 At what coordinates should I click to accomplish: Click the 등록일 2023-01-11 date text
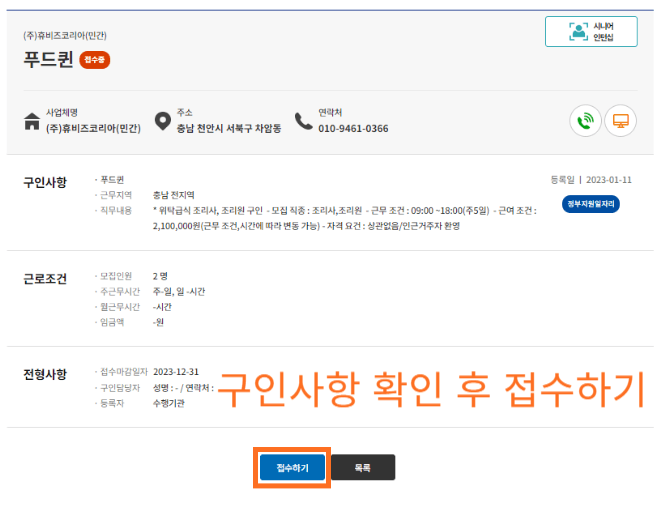(x=591, y=180)
